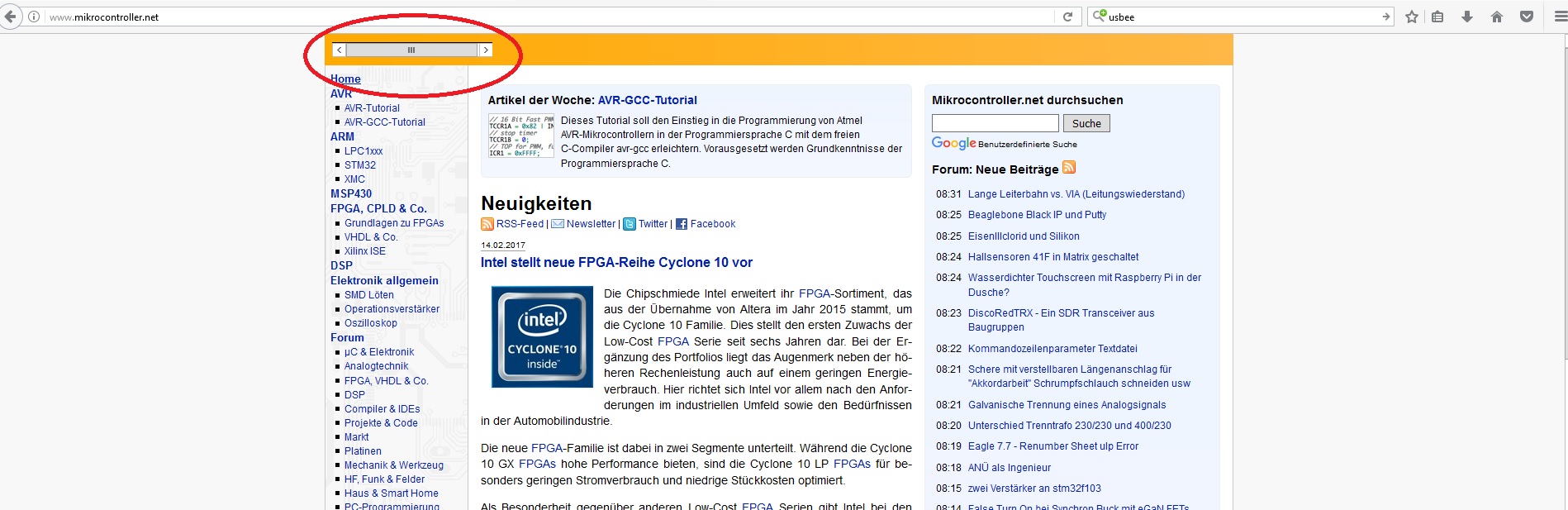This screenshot has width=1568, height=510.
Task: Open the Downloads arrow icon
Action: click(1467, 17)
